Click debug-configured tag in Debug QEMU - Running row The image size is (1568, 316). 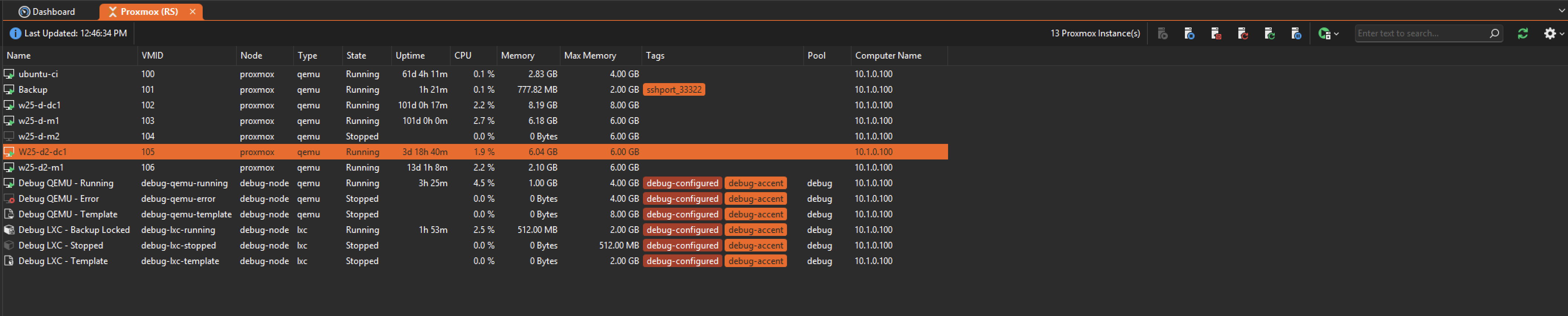[682, 183]
